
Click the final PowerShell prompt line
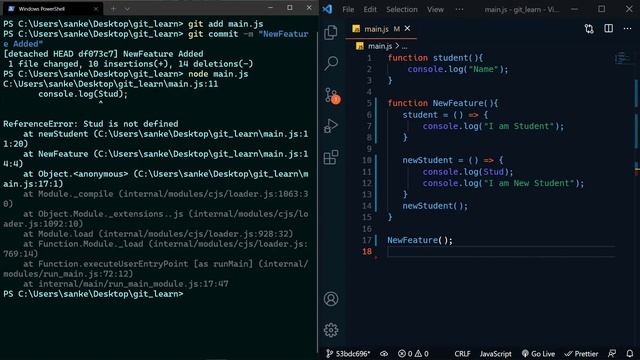tap(93, 294)
